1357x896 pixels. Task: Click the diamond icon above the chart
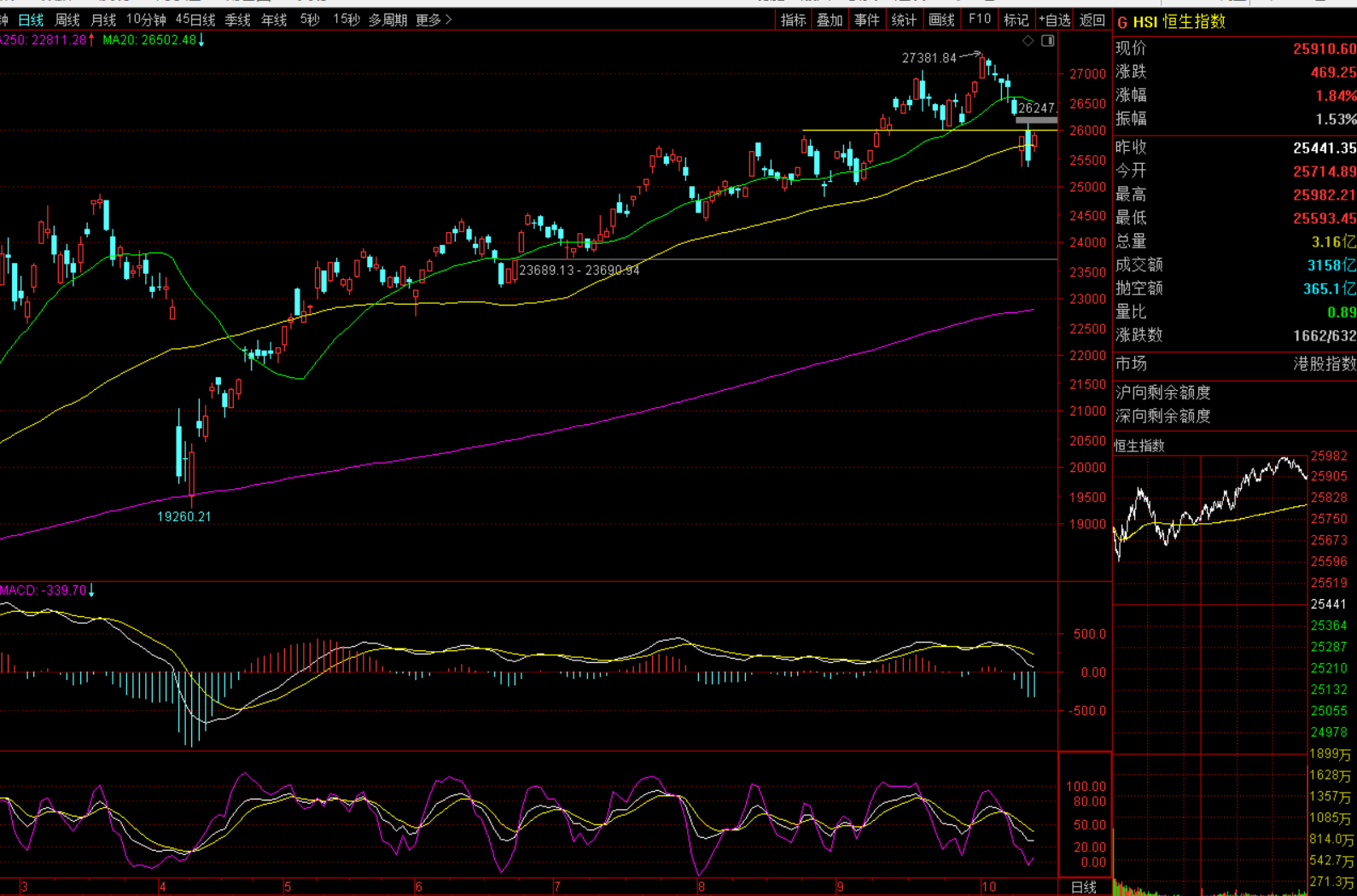[1028, 41]
